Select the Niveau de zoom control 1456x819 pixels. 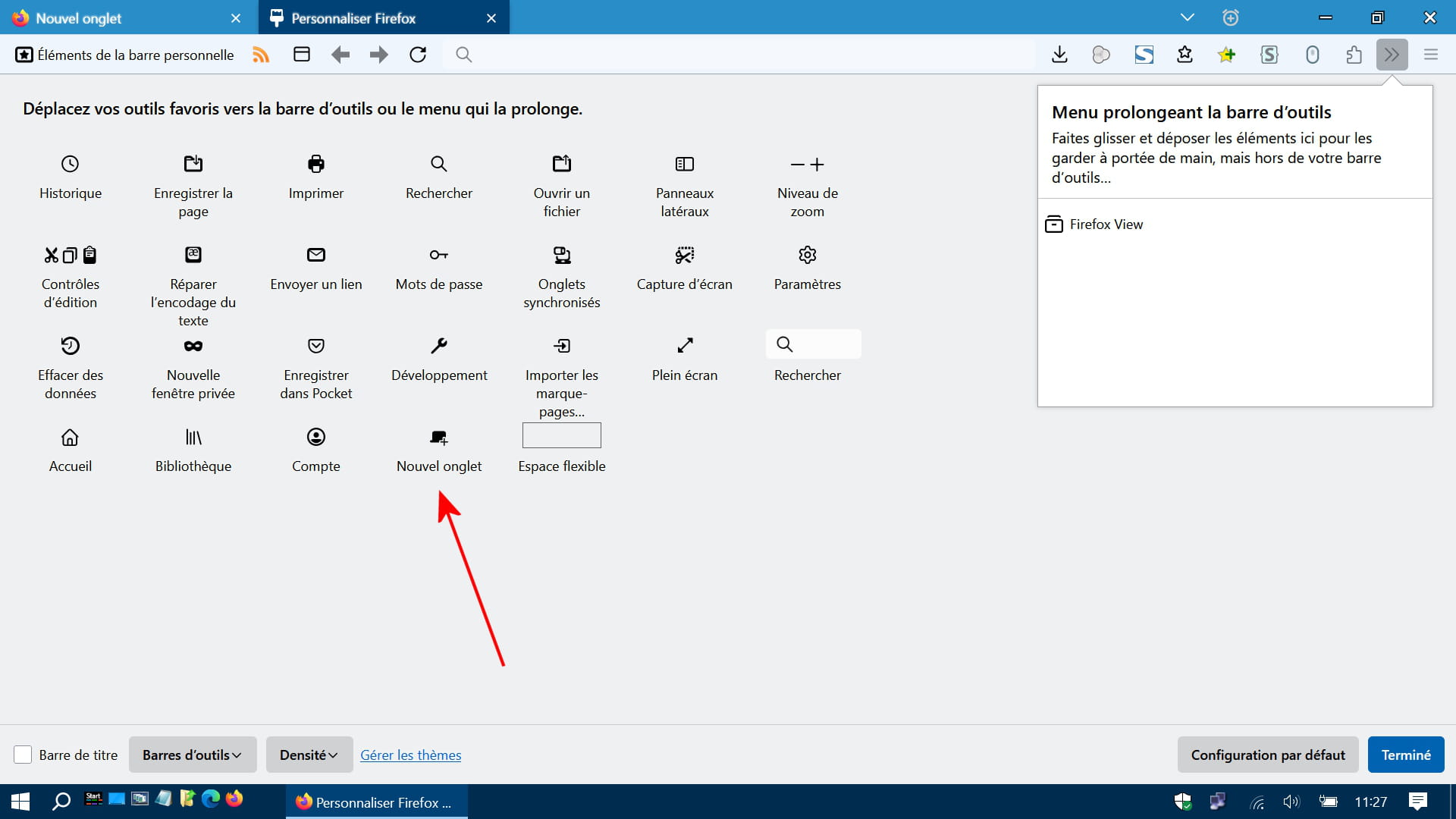(808, 165)
